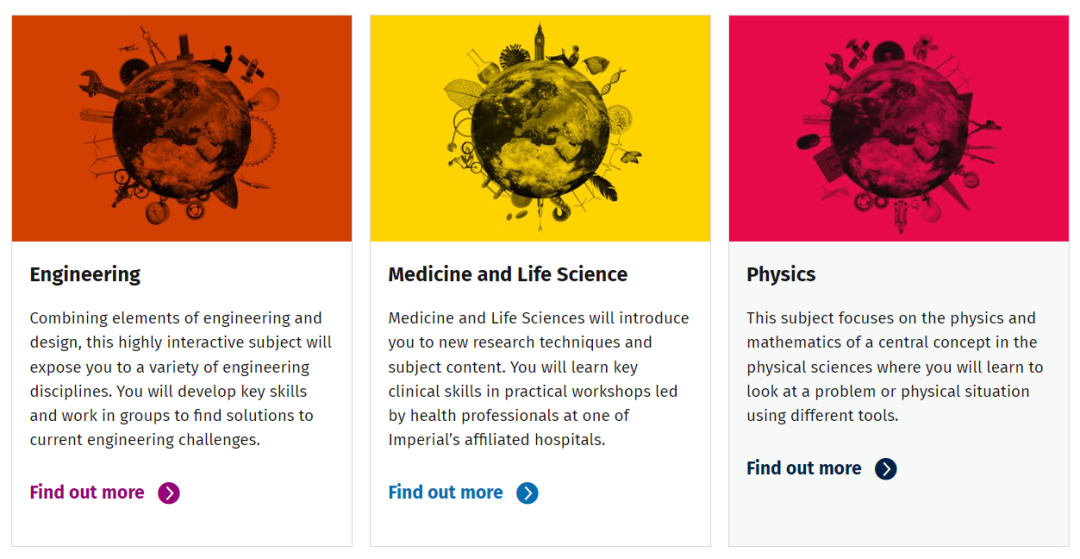Click the DNA helix in the Medicine image
This screenshot has height=559, width=1080.
(x=613, y=81)
